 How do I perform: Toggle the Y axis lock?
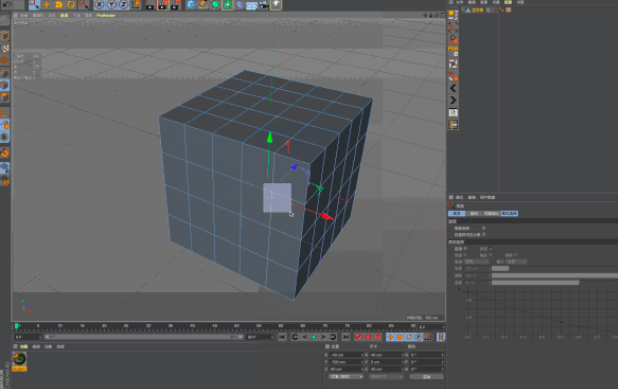click(112, 4)
